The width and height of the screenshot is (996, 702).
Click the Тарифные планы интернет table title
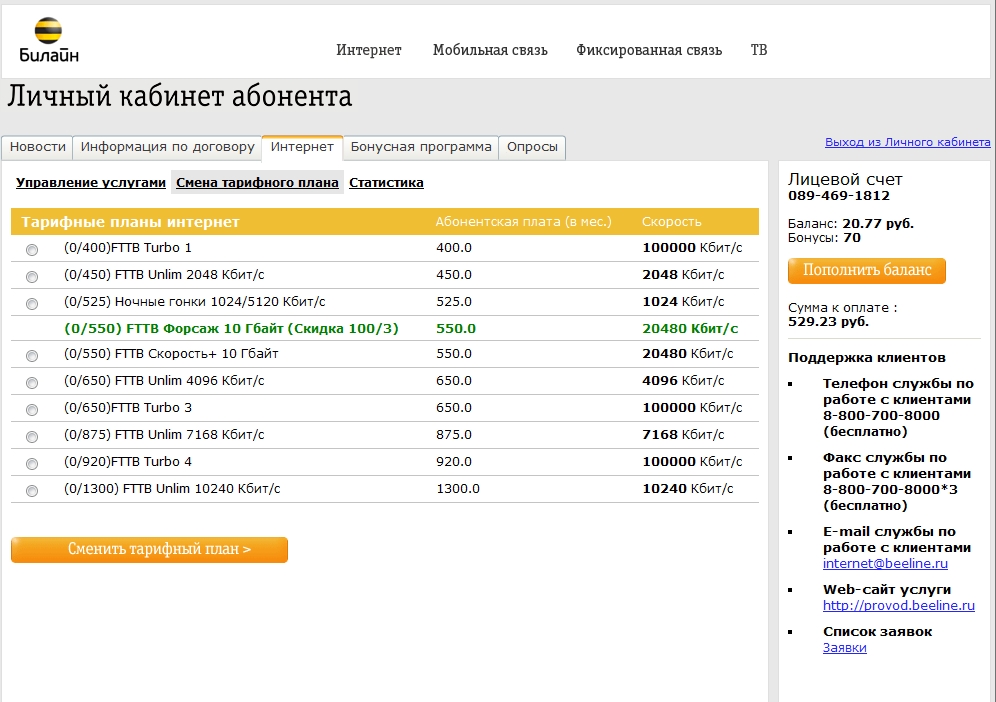(130, 222)
